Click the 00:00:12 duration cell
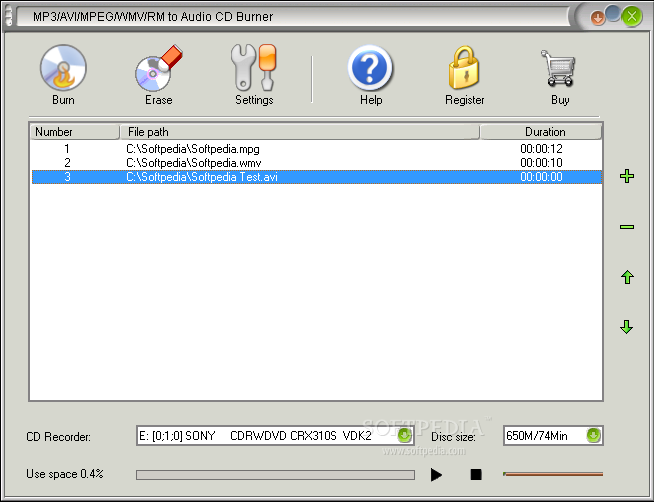 coord(541,149)
